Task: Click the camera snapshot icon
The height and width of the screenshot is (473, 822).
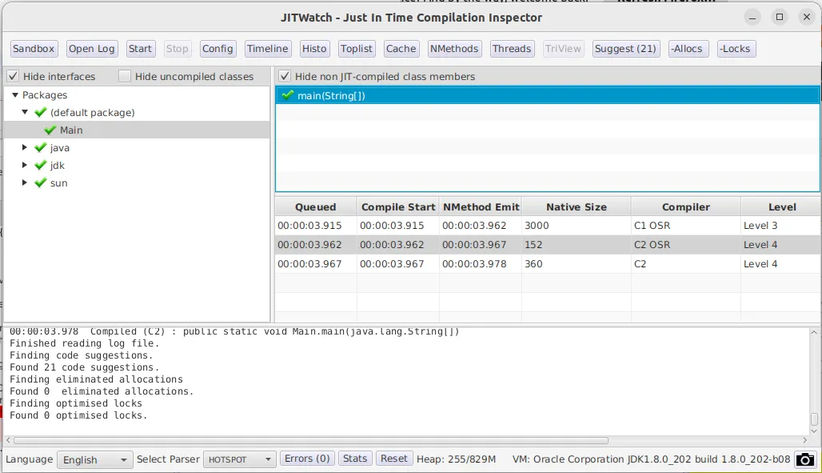Action: [805, 460]
